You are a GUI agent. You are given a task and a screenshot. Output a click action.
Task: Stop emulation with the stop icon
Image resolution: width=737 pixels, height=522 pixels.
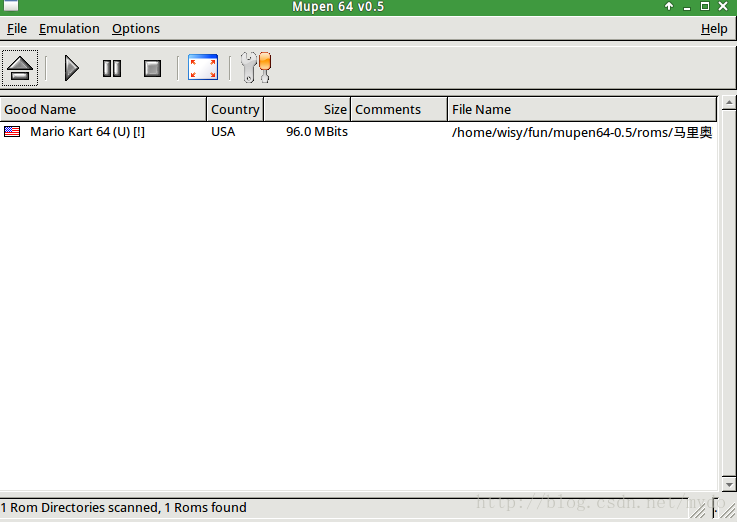click(x=152, y=68)
